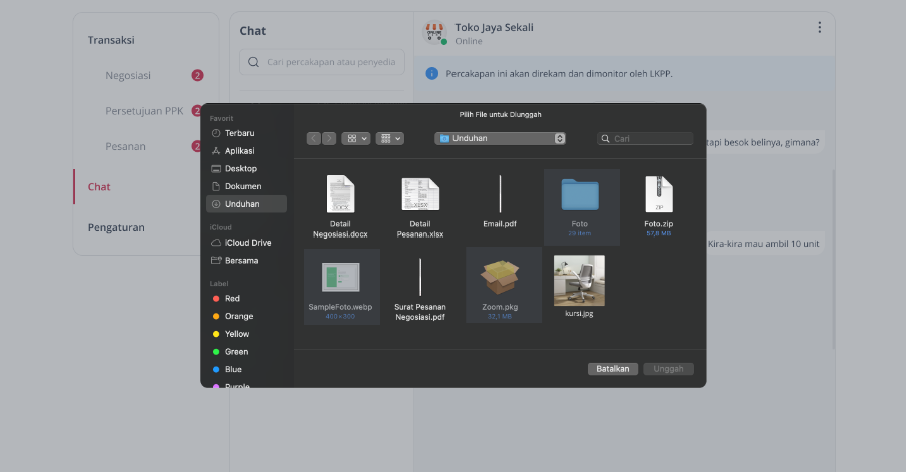Go to Negosiasi menu item
Viewport: 906px width, 472px height.
tap(128, 76)
